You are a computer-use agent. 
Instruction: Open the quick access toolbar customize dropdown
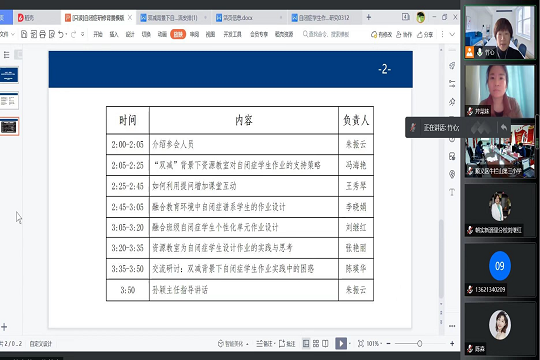click(83, 34)
